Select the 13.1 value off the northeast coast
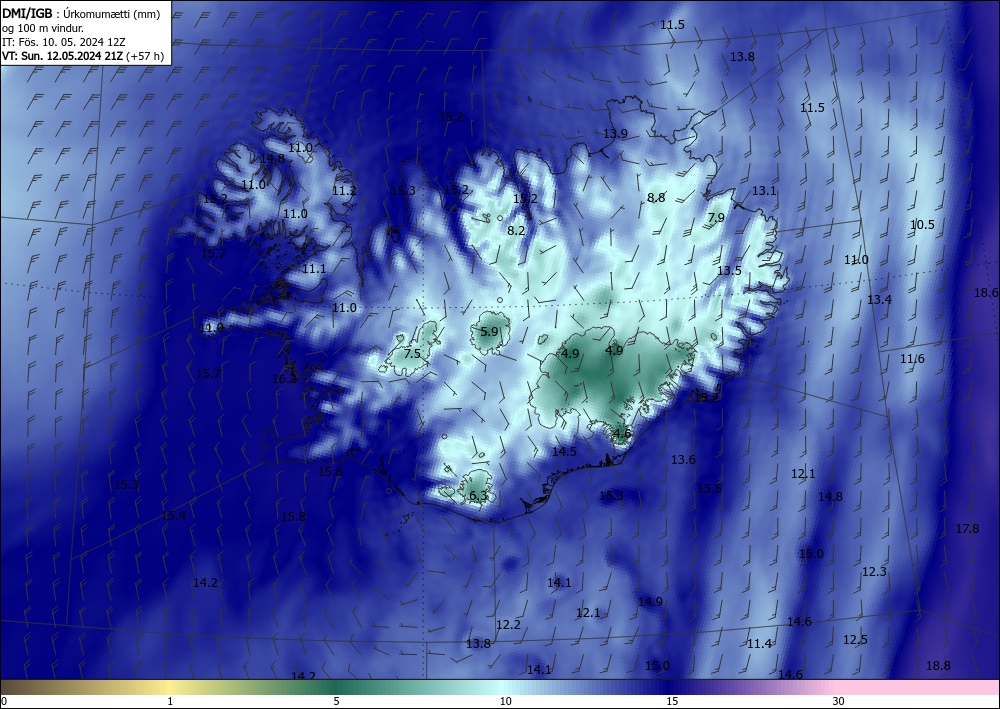The width and height of the screenshot is (1000, 709). coord(764,191)
